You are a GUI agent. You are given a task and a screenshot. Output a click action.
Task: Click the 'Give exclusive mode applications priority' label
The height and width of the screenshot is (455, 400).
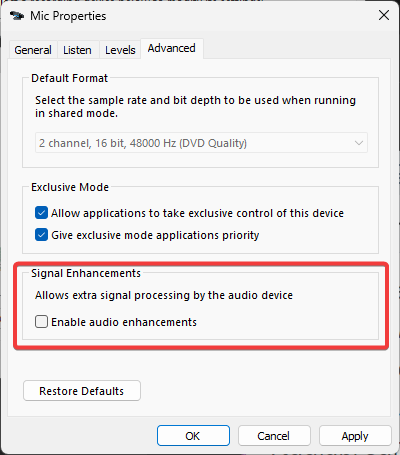click(x=155, y=235)
